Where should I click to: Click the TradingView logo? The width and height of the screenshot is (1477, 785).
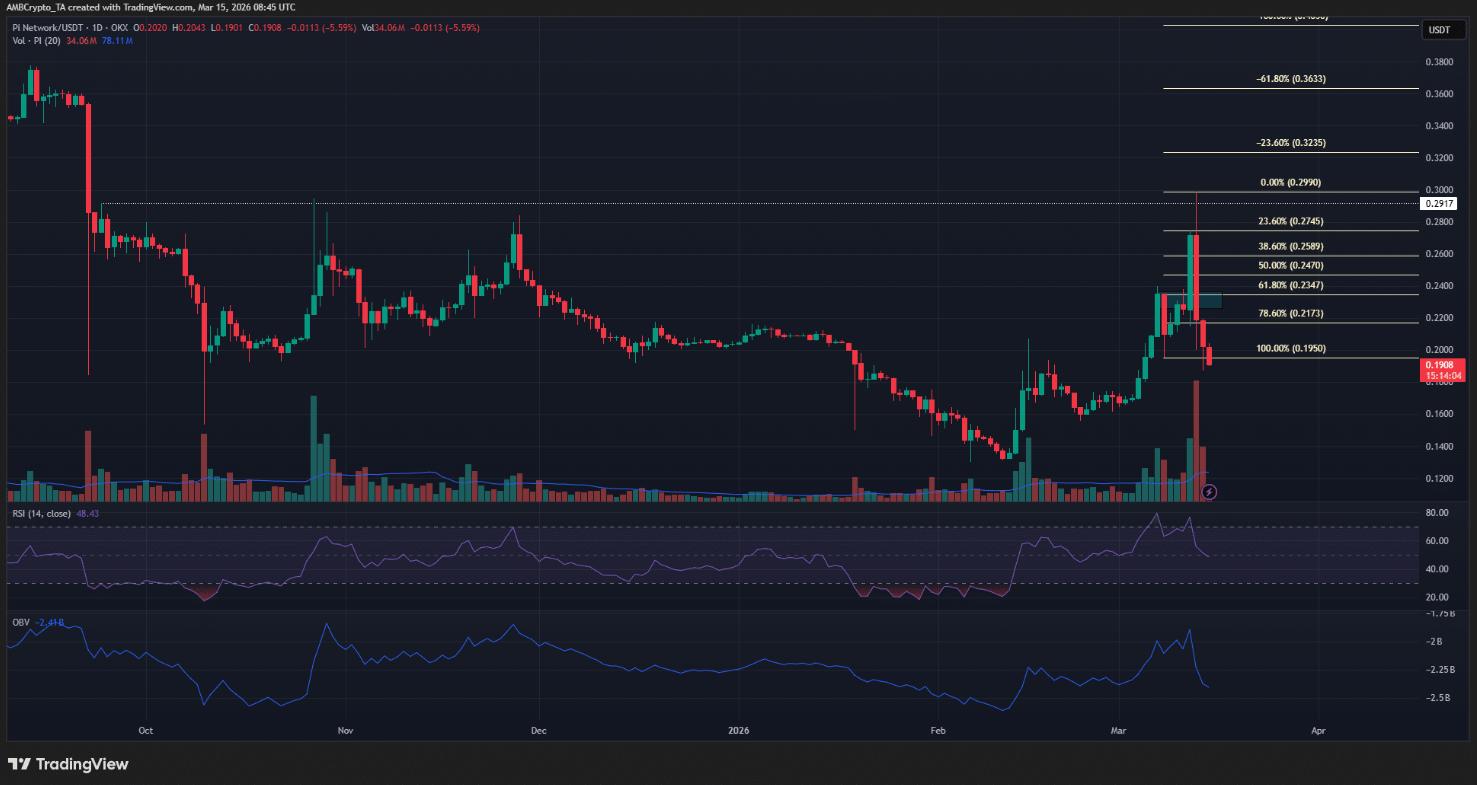tap(70, 765)
